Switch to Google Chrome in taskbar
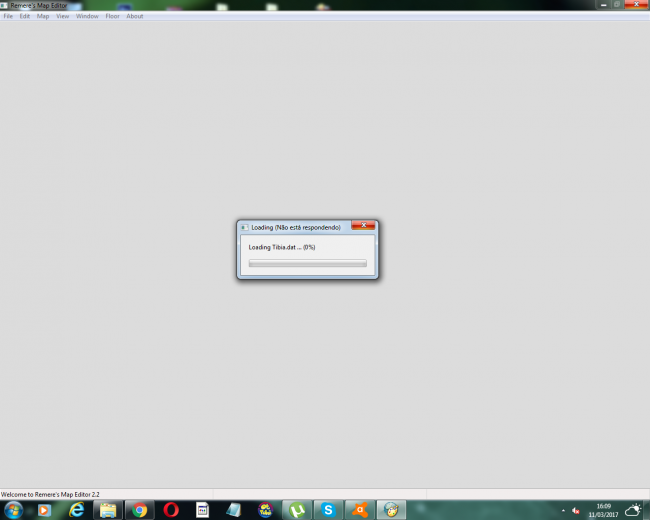The image size is (650, 520). (140, 510)
